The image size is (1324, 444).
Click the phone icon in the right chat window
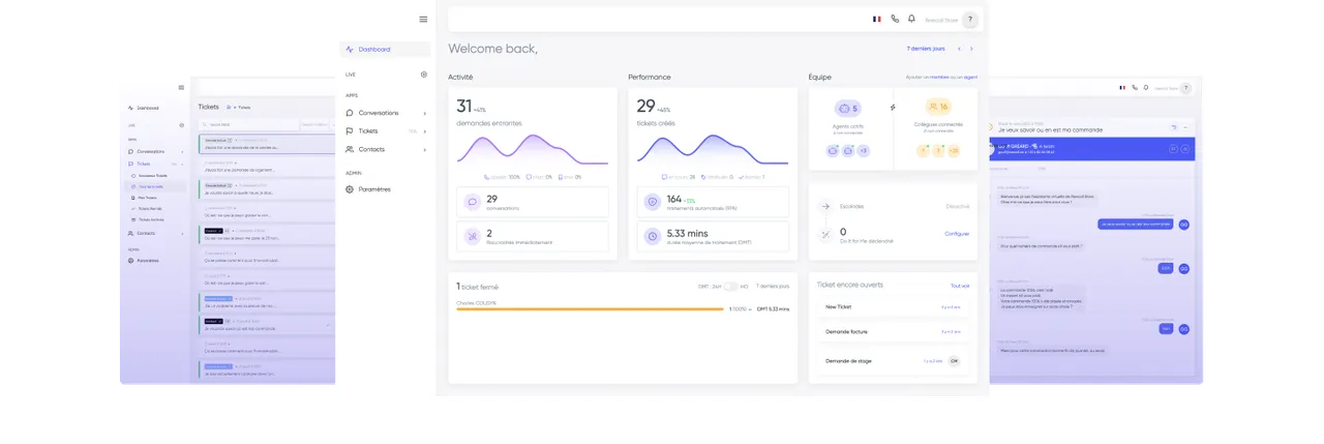[1134, 88]
